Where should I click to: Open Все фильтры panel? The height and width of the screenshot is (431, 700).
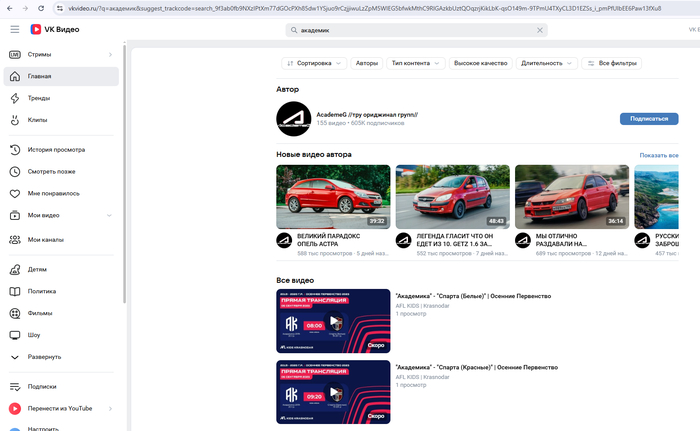tap(611, 63)
